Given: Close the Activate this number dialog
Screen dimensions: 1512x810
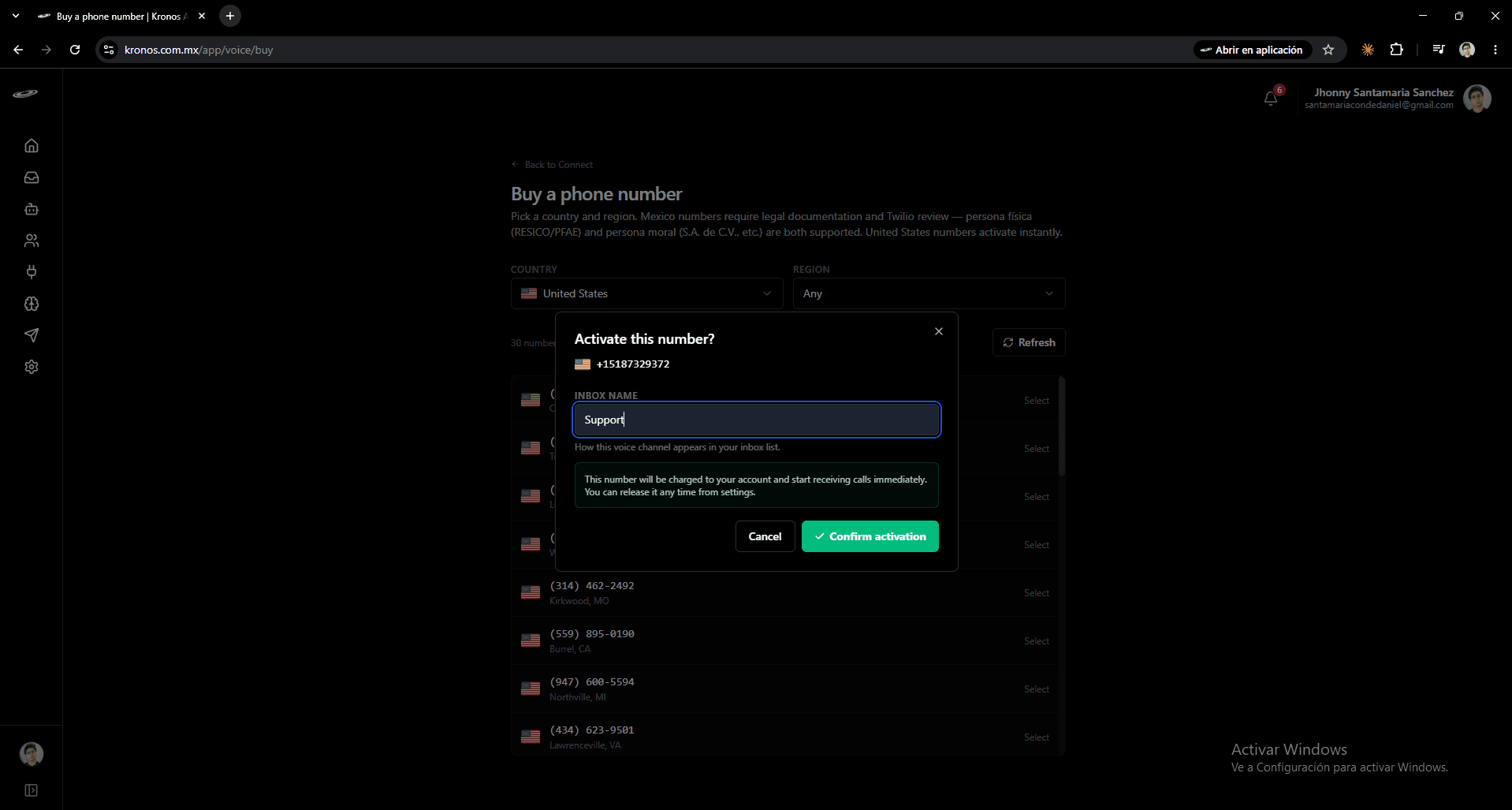Looking at the screenshot, I should click(939, 331).
